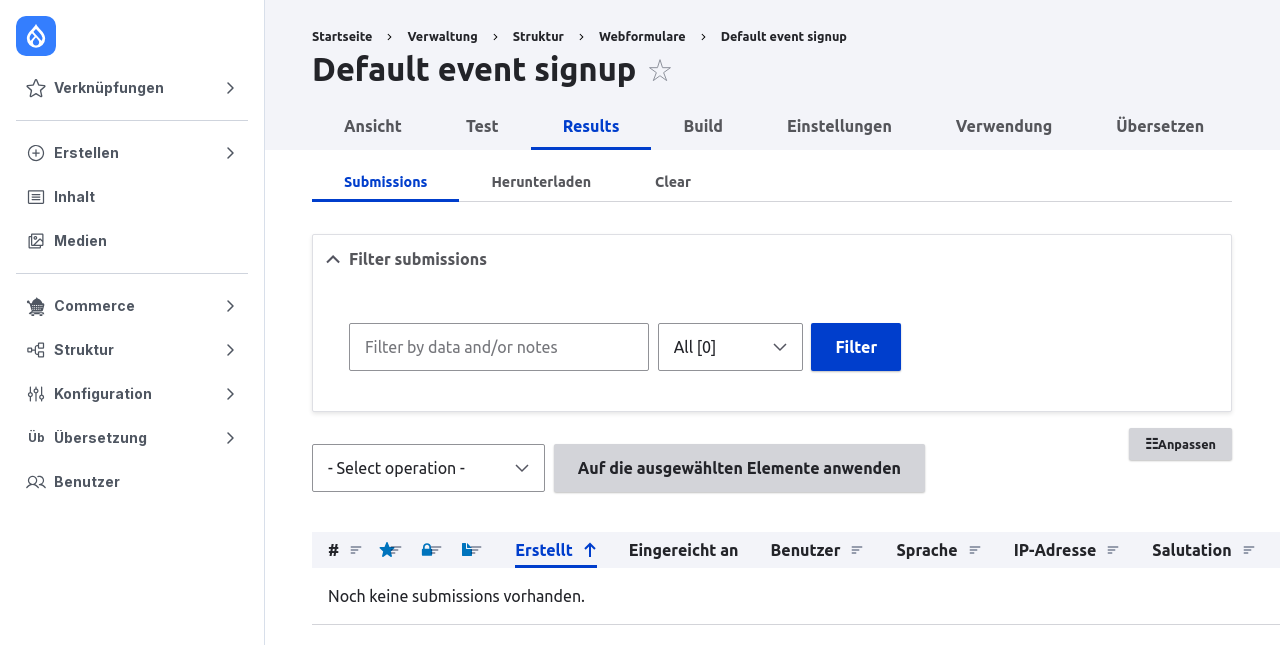Image resolution: width=1280 pixels, height=645 pixels.
Task: Click the Anpassen customize button
Action: tap(1180, 444)
